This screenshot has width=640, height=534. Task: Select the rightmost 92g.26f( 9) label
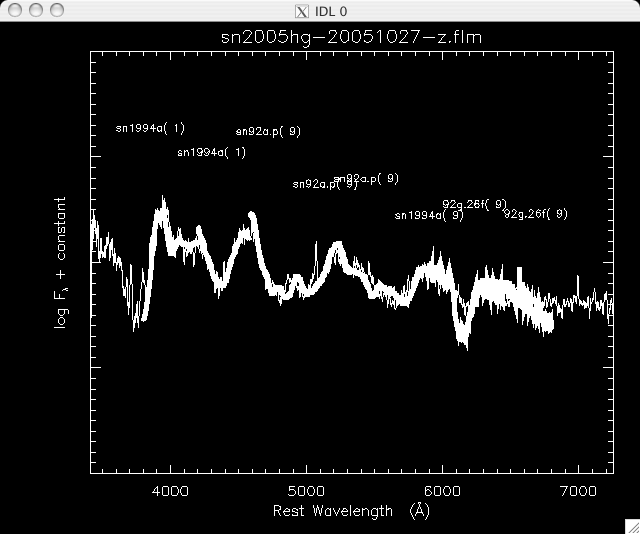point(536,213)
